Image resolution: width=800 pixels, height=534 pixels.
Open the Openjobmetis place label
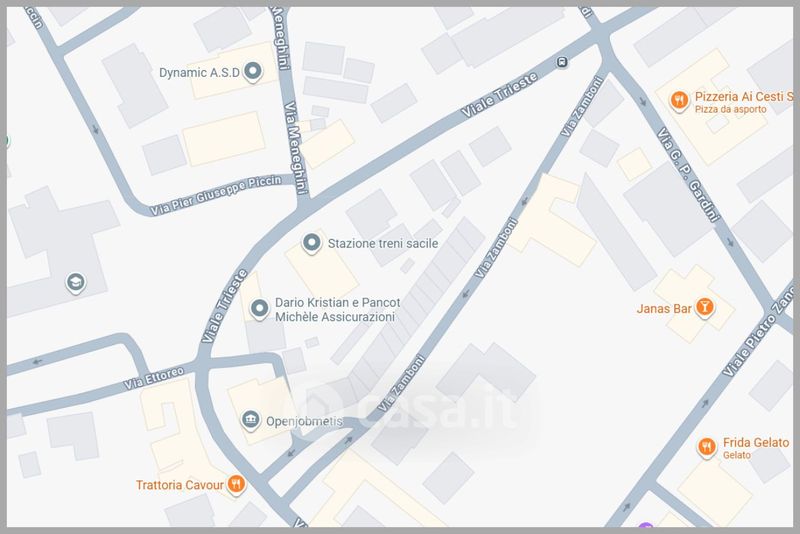[x=304, y=421]
